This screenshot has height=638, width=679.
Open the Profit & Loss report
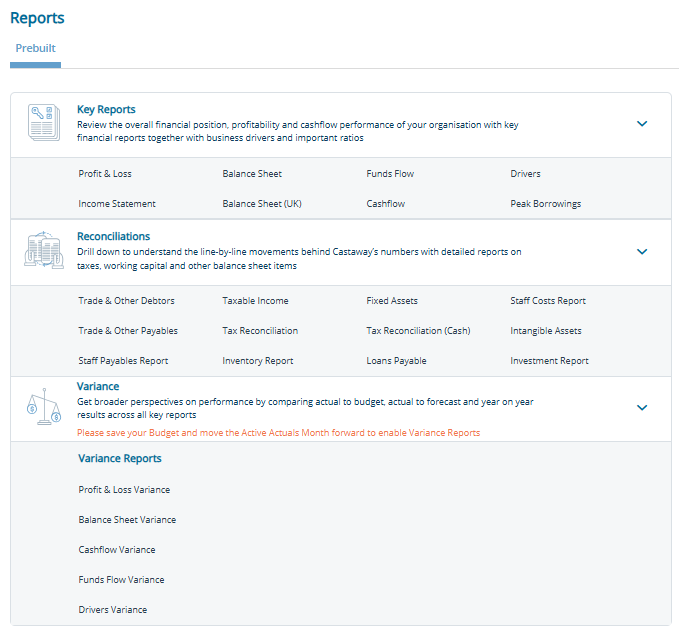point(105,174)
